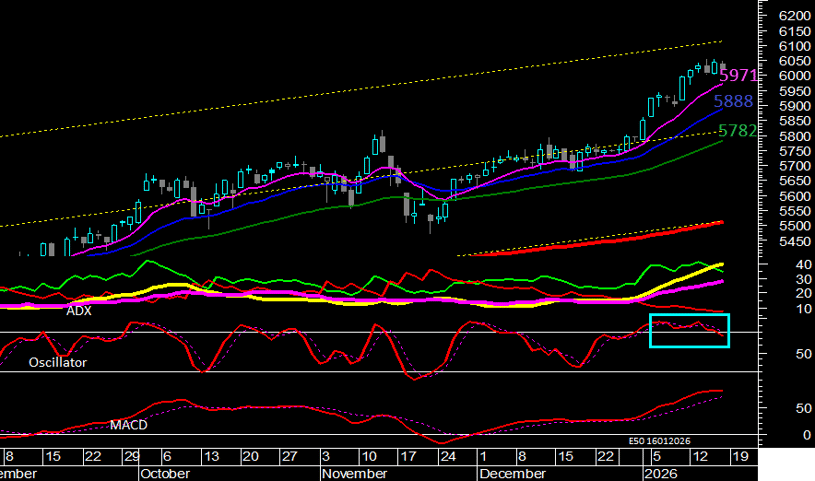815x481 pixels.
Task: Click the November month label on time axis
Action: [x=354, y=472]
